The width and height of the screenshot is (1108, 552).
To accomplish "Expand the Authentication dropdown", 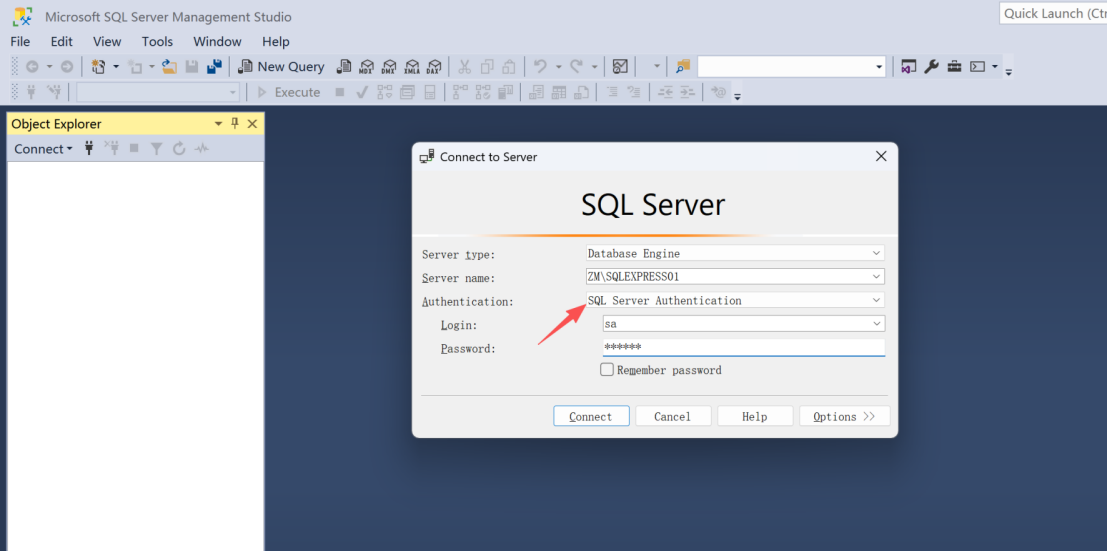I will [x=876, y=300].
